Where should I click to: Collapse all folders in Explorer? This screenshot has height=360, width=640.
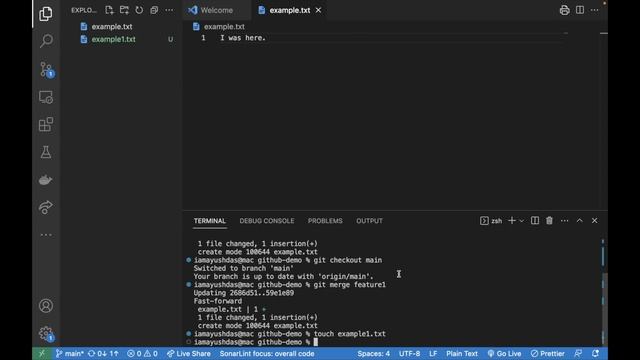[x=154, y=10]
